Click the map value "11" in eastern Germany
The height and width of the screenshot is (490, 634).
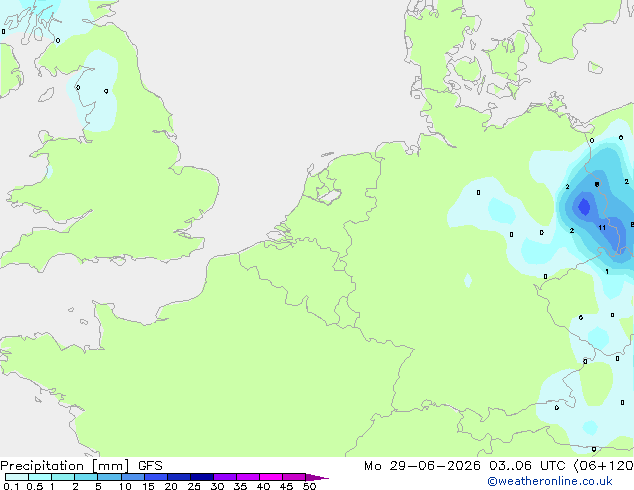tap(602, 228)
